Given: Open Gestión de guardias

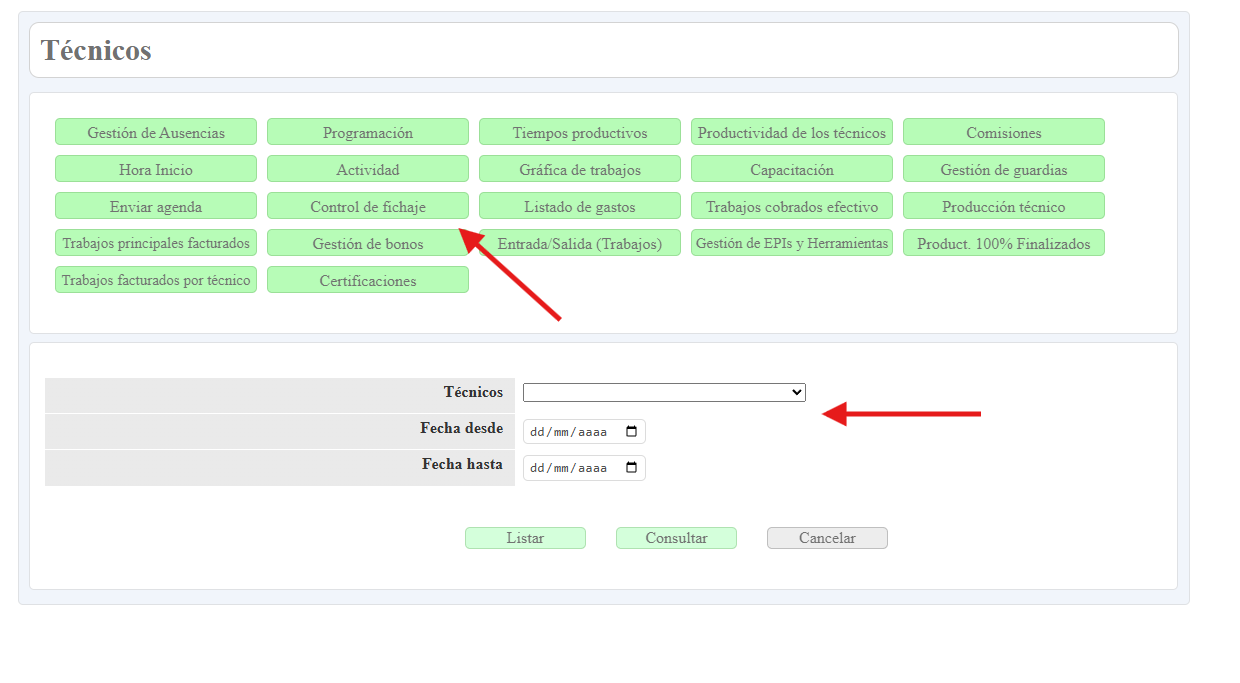Looking at the screenshot, I should click(x=1004, y=169).
